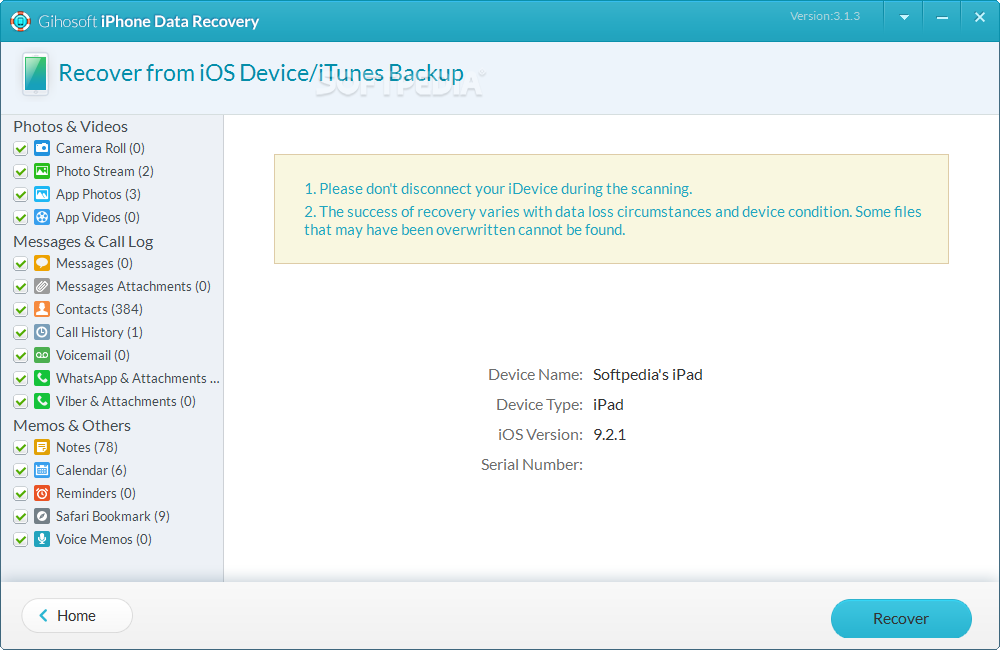Select the Contacts (384) label
The width and height of the screenshot is (1000, 650).
[99, 309]
